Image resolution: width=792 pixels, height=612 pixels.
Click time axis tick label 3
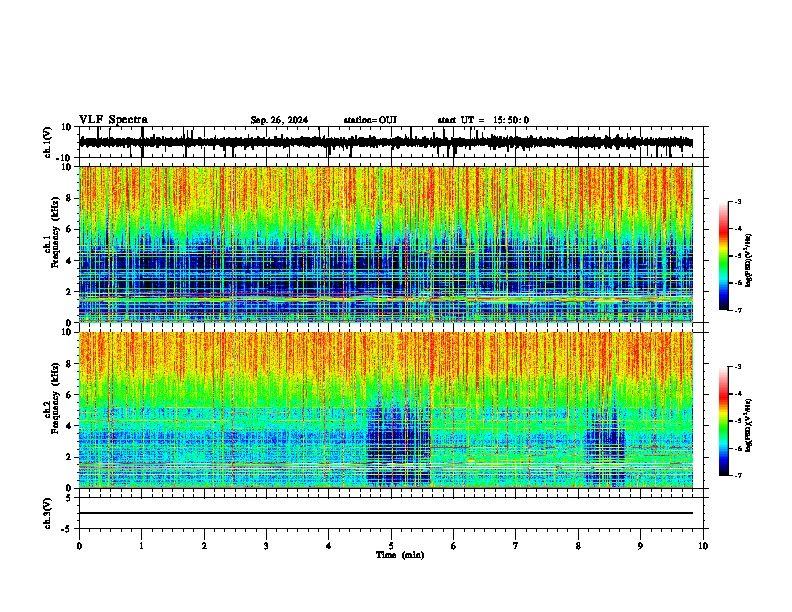[x=266, y=546]
